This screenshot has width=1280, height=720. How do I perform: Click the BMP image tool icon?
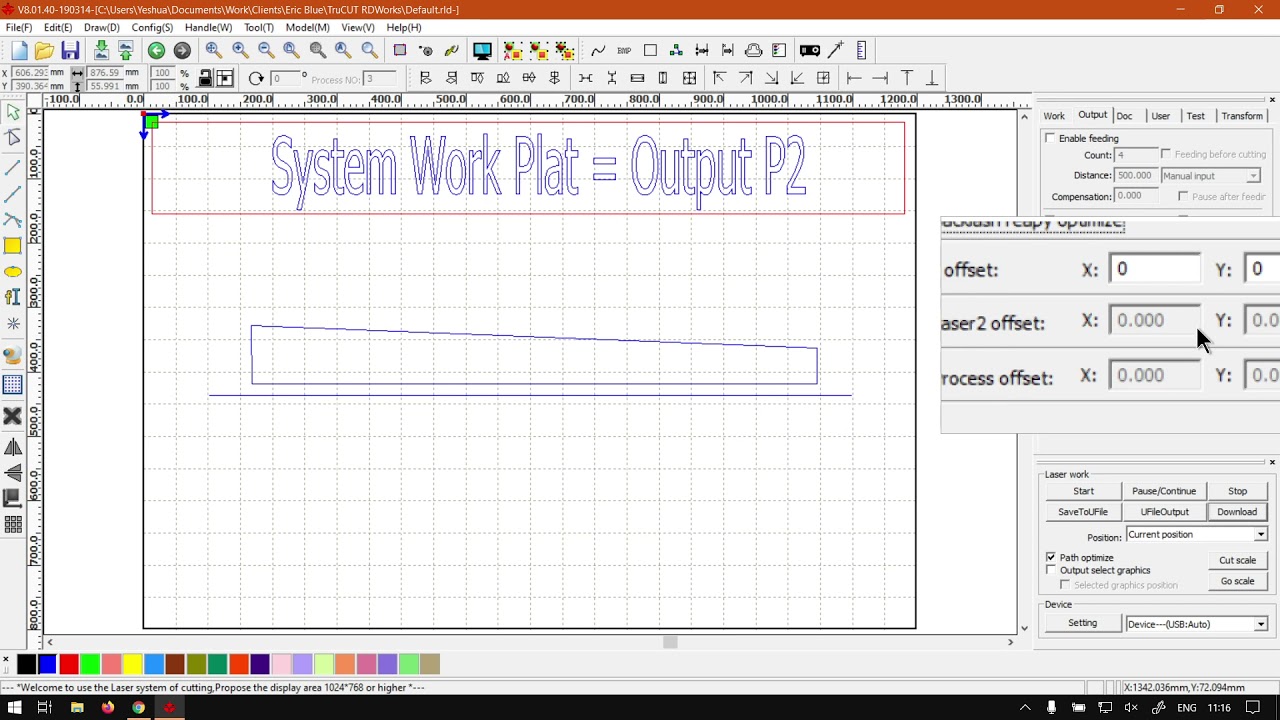pos(624,51)
